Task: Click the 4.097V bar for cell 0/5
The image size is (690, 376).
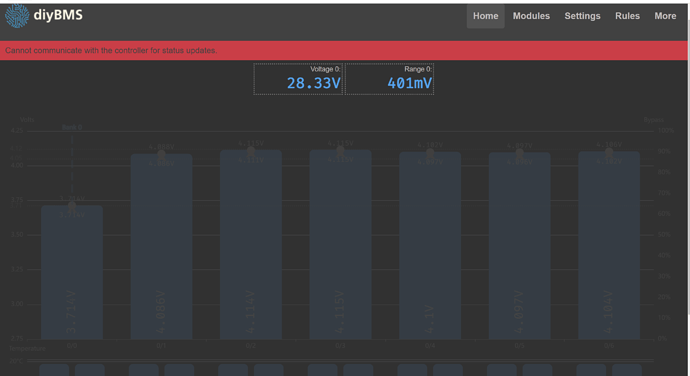Action: coord(519,246)
